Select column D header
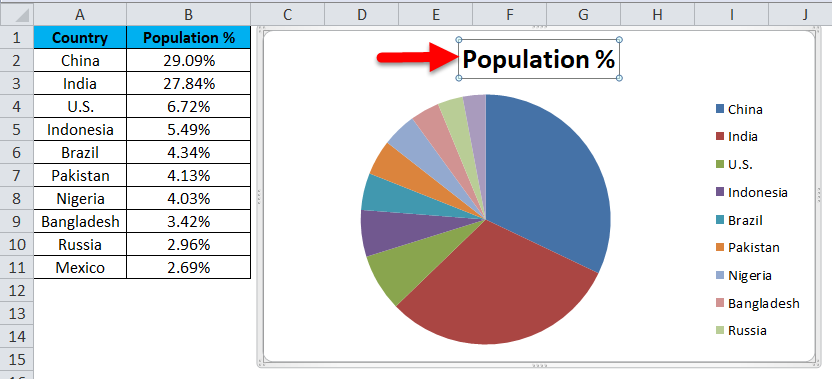The height and width of the screenshot is (379, 832). 361,15
